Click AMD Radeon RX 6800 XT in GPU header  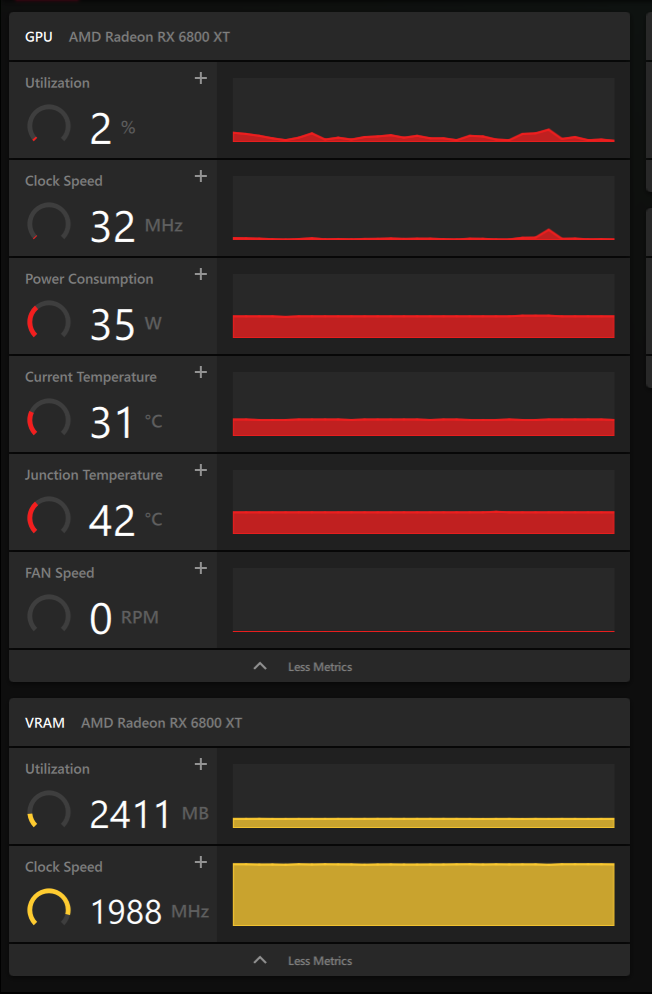150,37
